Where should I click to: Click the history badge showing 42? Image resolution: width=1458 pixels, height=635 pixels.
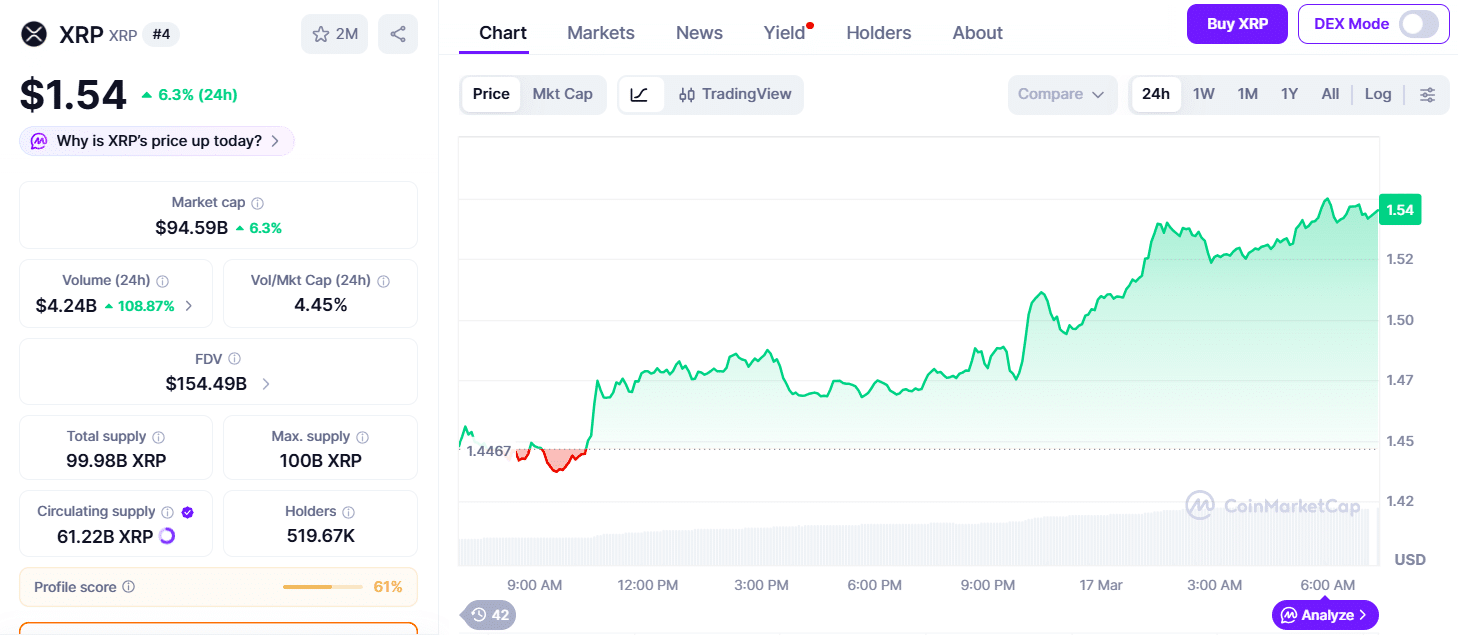pyautogui.click(x=490, y=615)
